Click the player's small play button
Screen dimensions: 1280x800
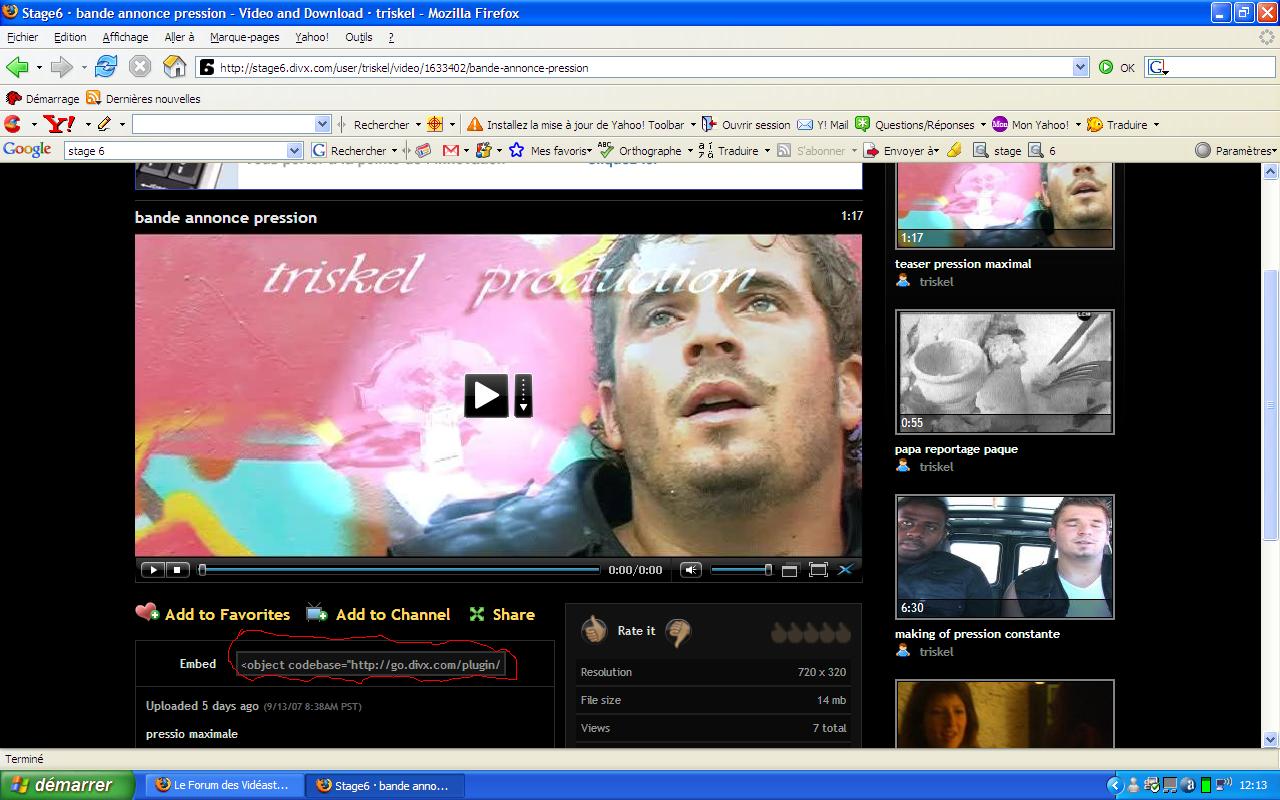pyautogui.click(x=152, y=570)
